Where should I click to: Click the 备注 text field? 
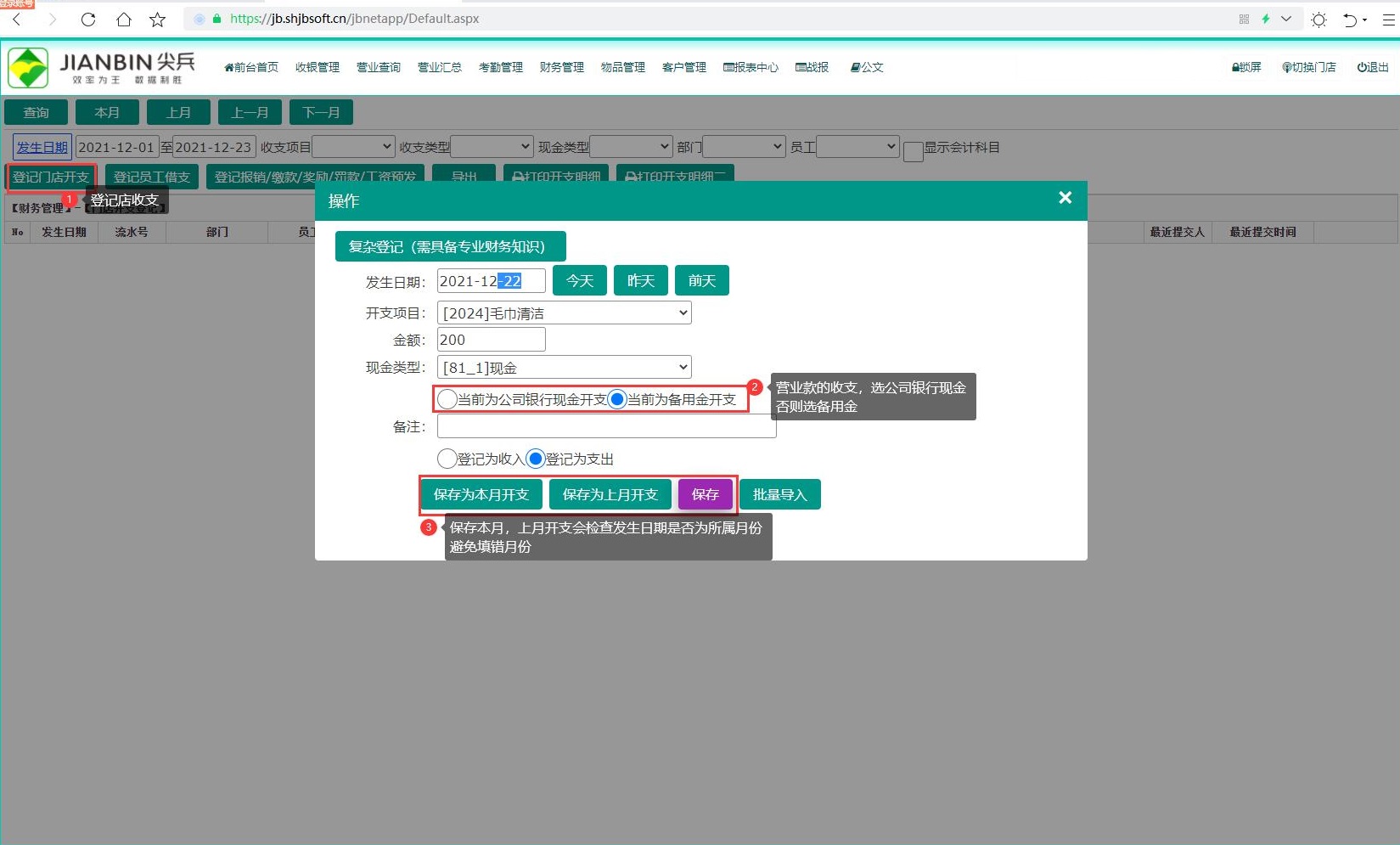[607, 426]
